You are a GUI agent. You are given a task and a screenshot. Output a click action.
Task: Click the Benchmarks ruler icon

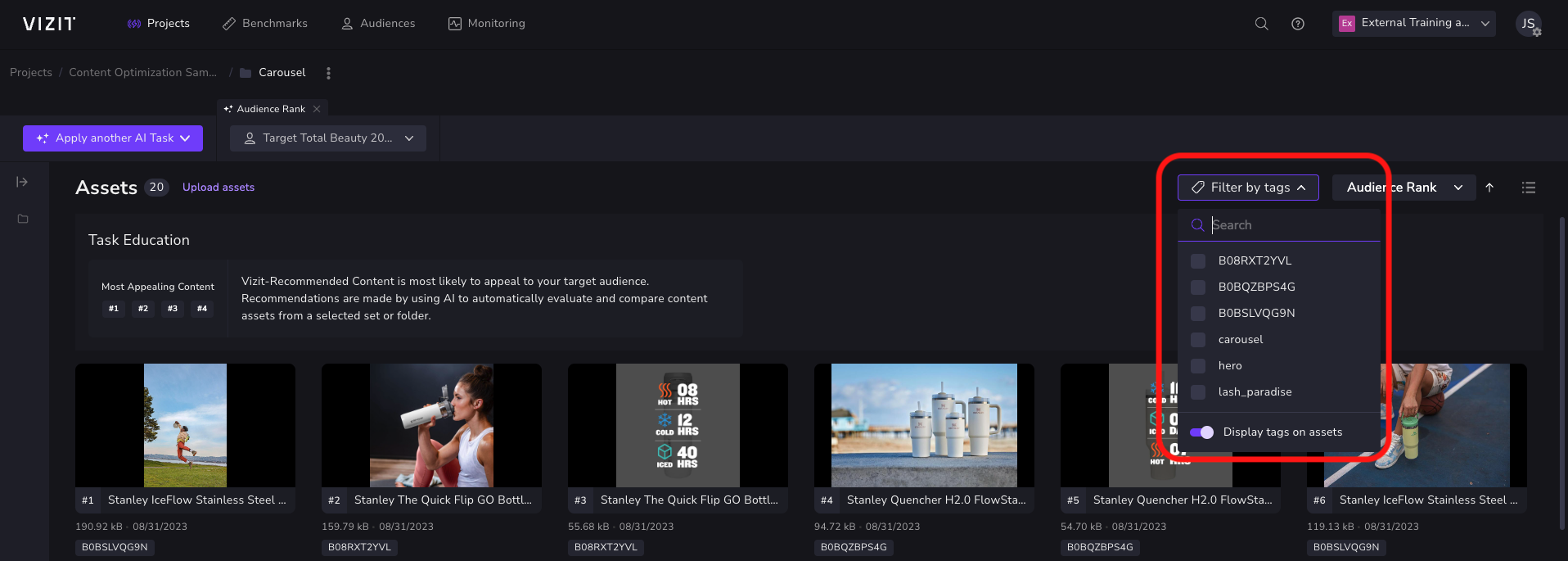tap(229, 24)
